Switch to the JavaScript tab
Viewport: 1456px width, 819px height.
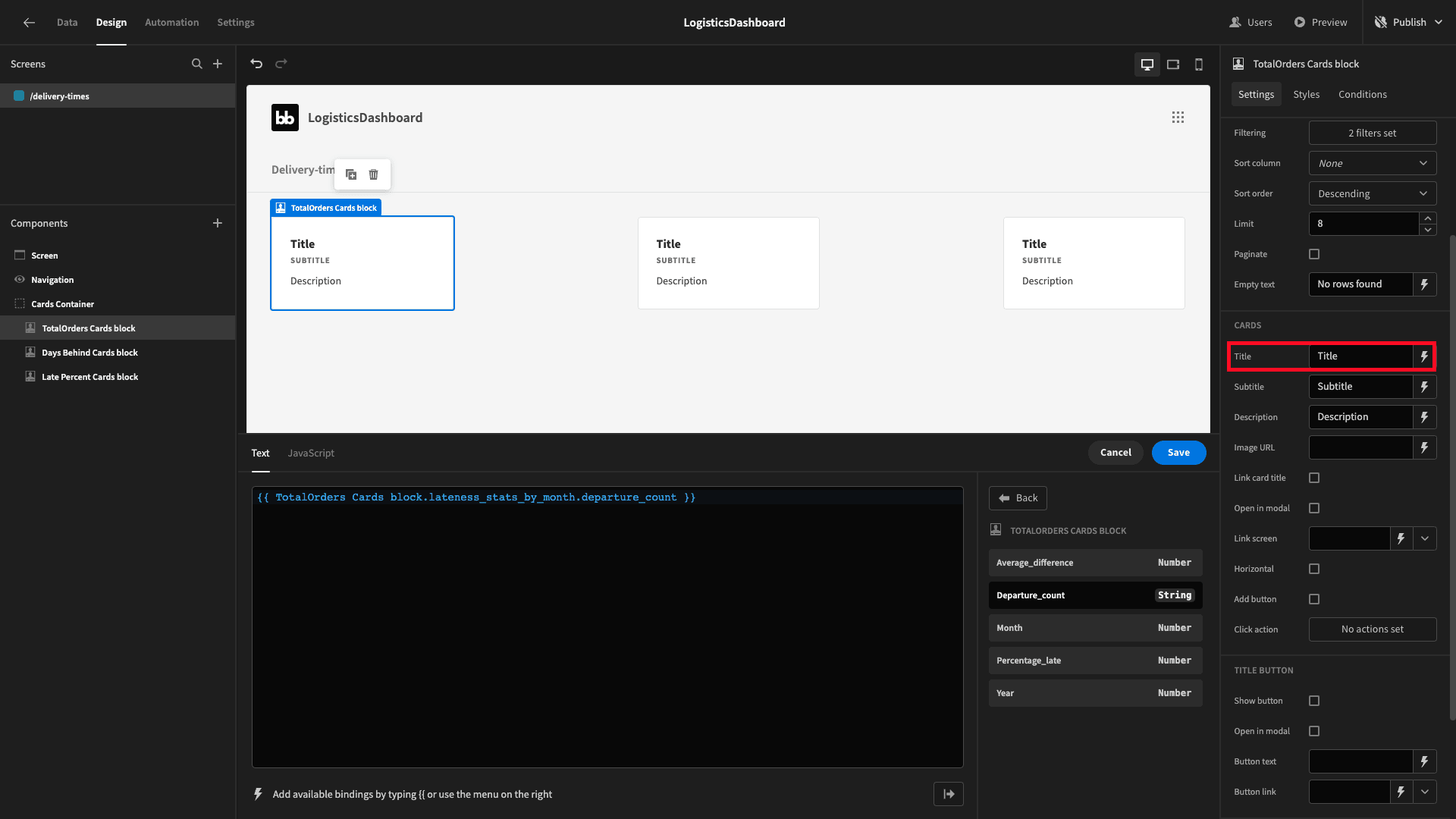(x=311, y=453)
